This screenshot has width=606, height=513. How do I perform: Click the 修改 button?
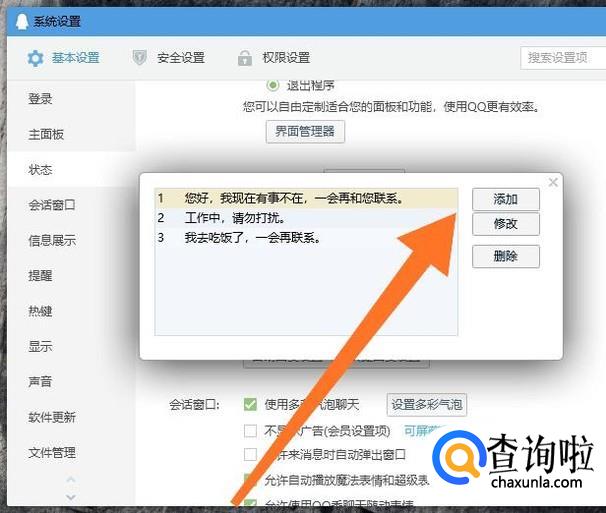(x=506, y=224)
